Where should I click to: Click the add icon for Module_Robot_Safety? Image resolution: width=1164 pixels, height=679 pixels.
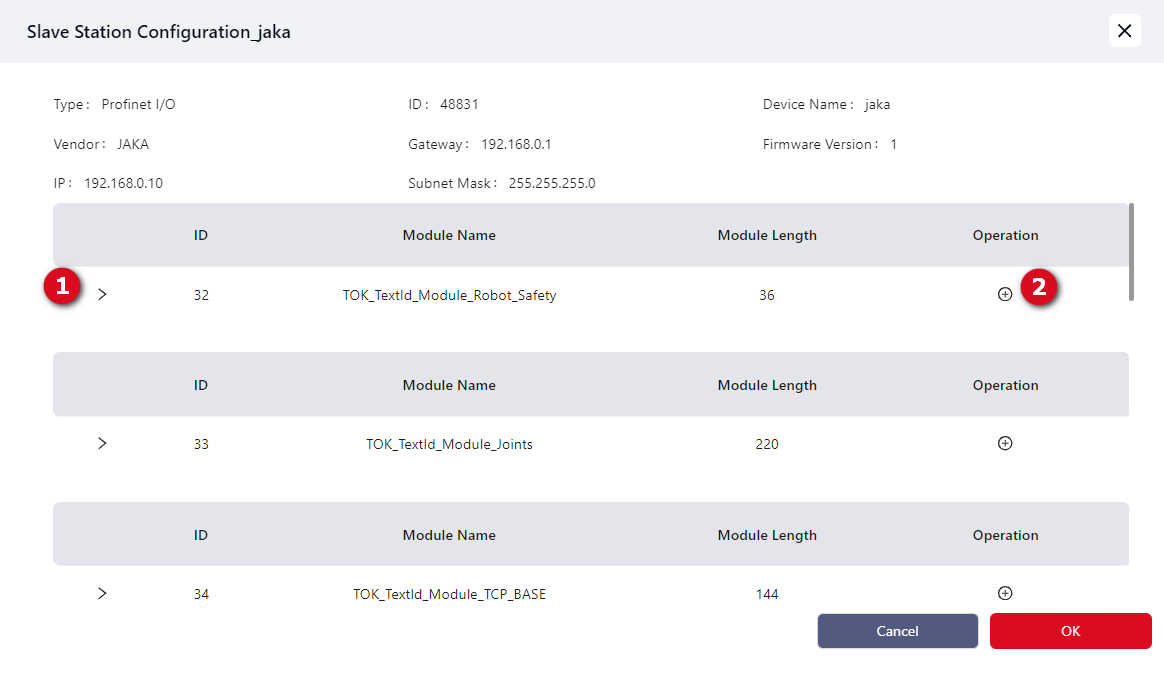1005,295
